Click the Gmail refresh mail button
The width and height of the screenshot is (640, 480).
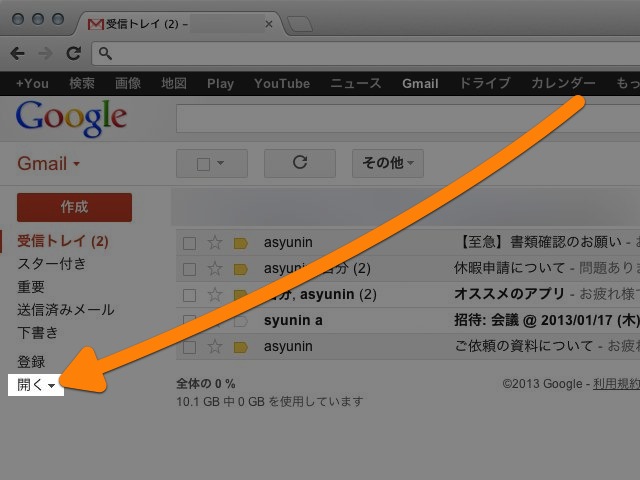300,163
